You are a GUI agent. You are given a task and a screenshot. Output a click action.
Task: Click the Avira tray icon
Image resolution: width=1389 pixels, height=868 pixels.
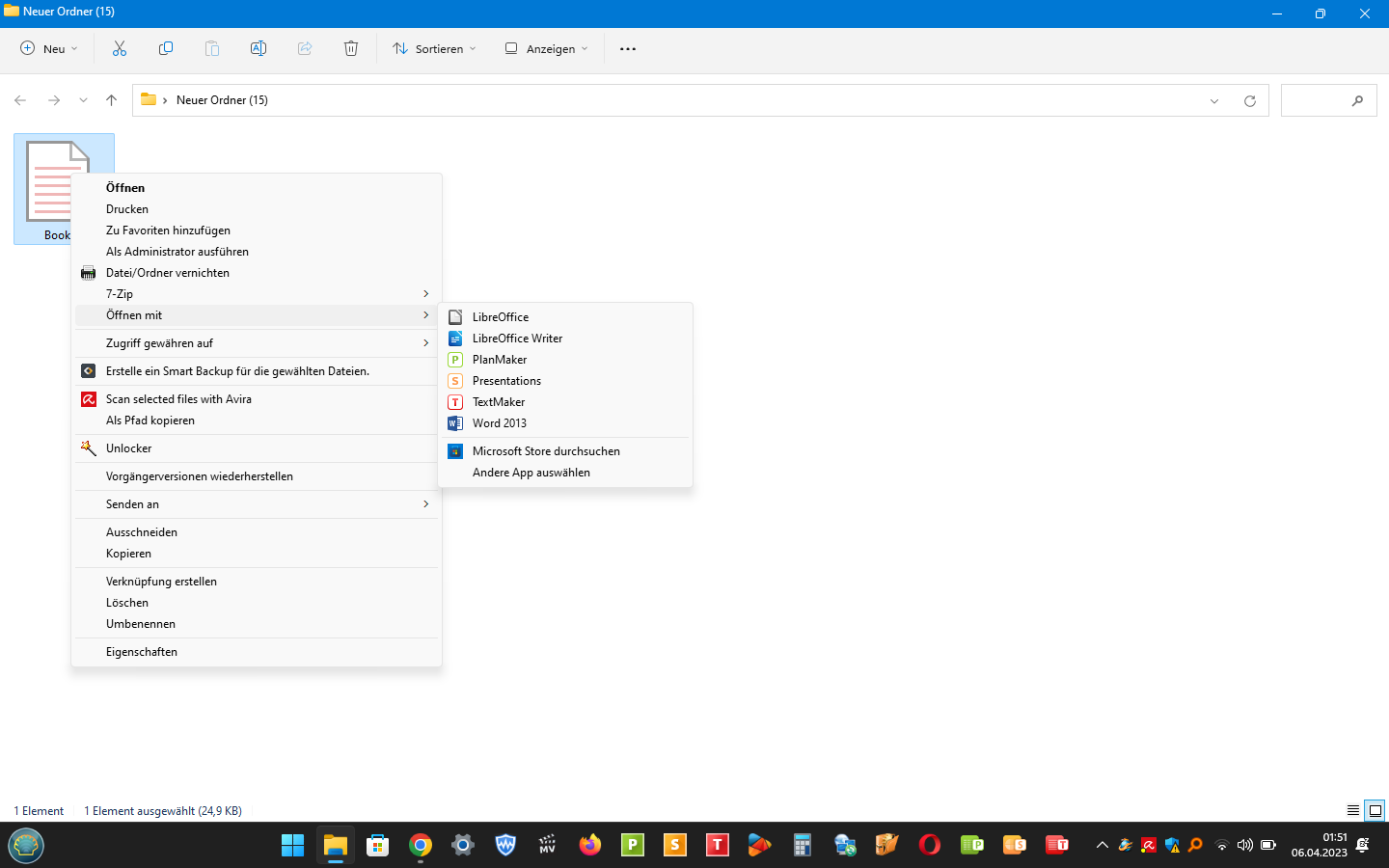[x=1149, y=845]
